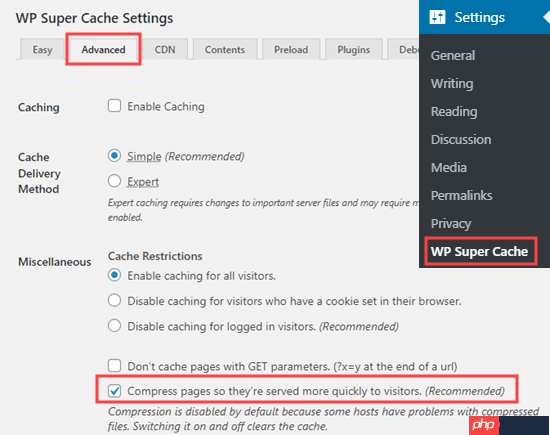Open General settings menu item

click(453, 55)
